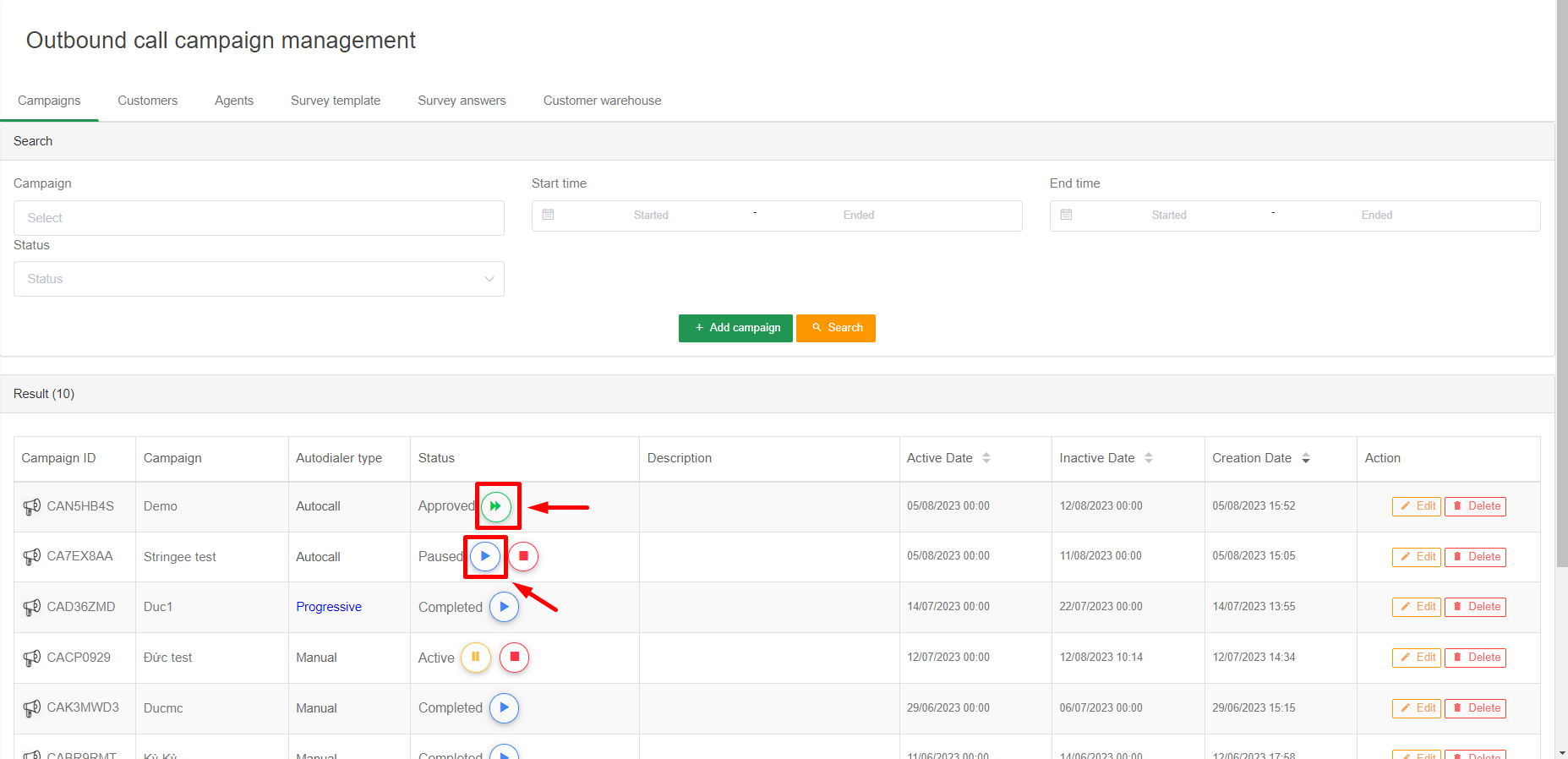This screenshot has height=759, width=1568.
Task: Open the Progressive autodialer type link
Action: [329, 607]
